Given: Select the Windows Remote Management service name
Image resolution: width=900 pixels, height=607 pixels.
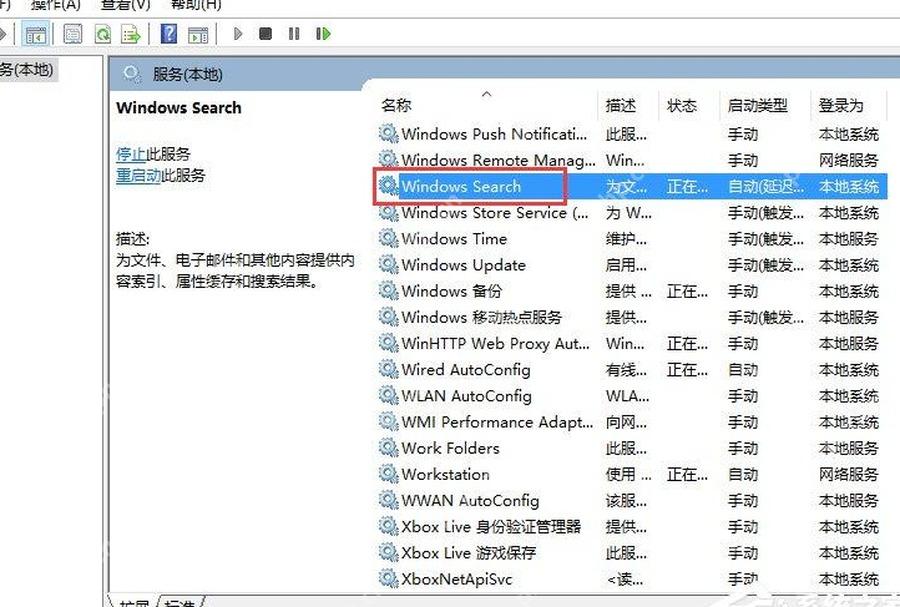Looking at the screenshot, I should coord(498,159).
